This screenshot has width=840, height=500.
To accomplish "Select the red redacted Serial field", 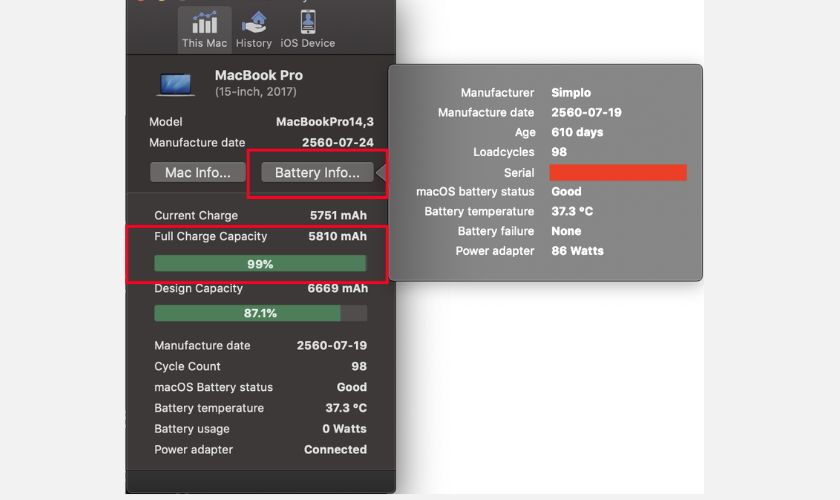I will pos(618,172).
